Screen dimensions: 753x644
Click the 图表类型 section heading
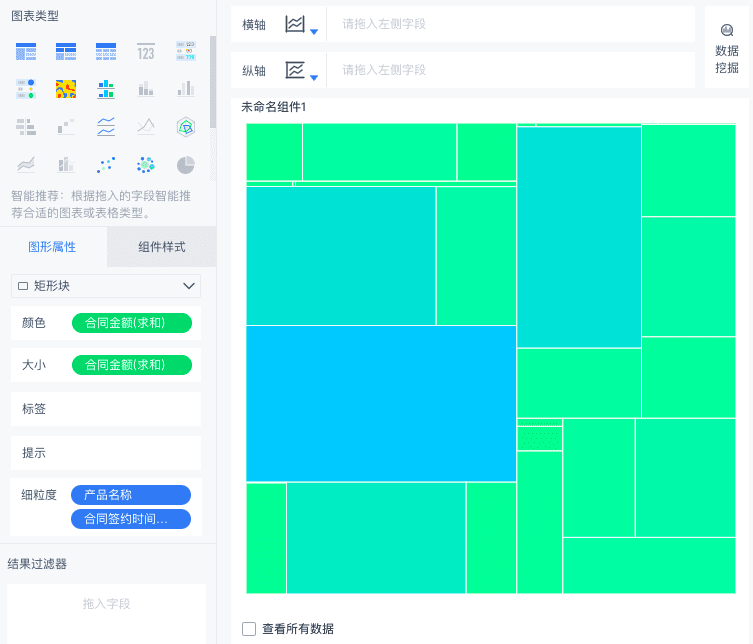click(x=35, y=16)
